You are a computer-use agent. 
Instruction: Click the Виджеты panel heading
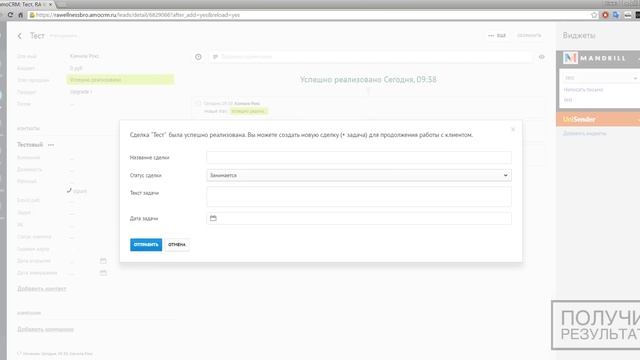pyautogui.click(x=579, y=36)
